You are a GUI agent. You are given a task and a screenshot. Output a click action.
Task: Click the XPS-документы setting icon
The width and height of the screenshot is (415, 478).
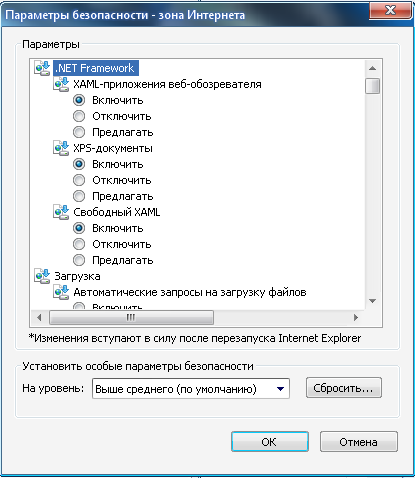(x=61, y=148)
